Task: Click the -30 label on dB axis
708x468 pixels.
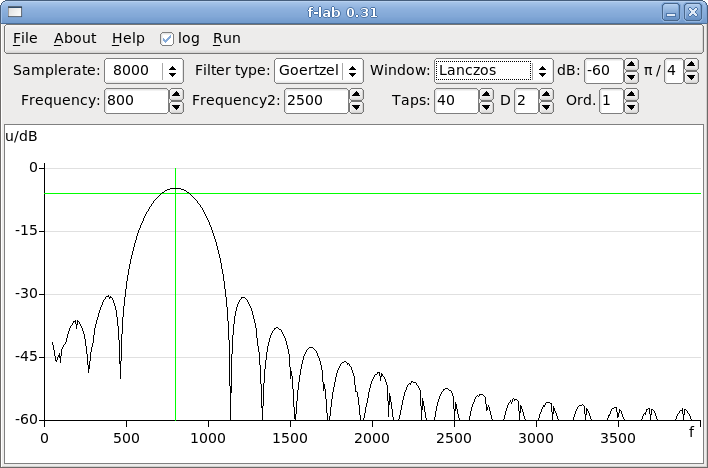Action: (x=26, y=294)
